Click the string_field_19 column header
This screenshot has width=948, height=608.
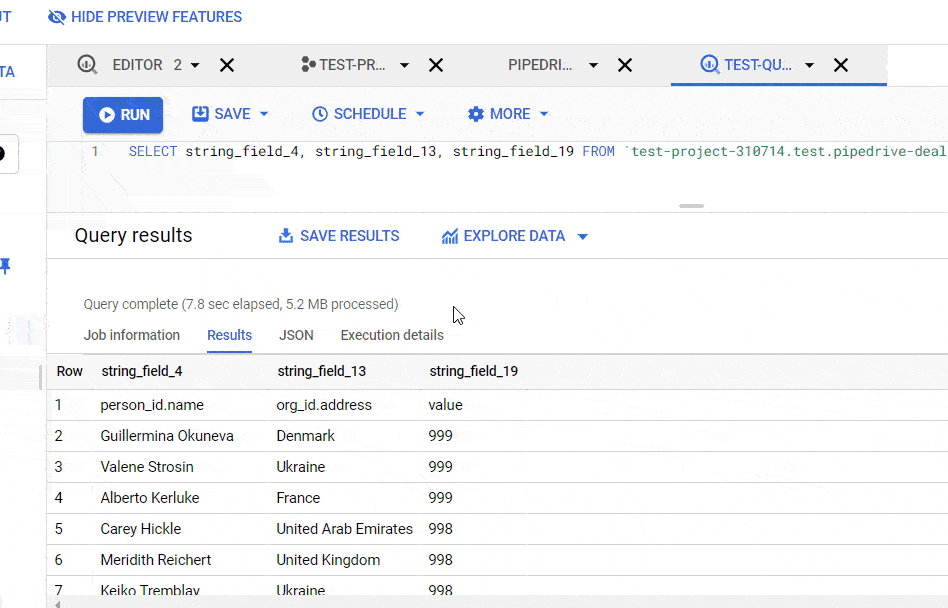(x=473, y=371)
